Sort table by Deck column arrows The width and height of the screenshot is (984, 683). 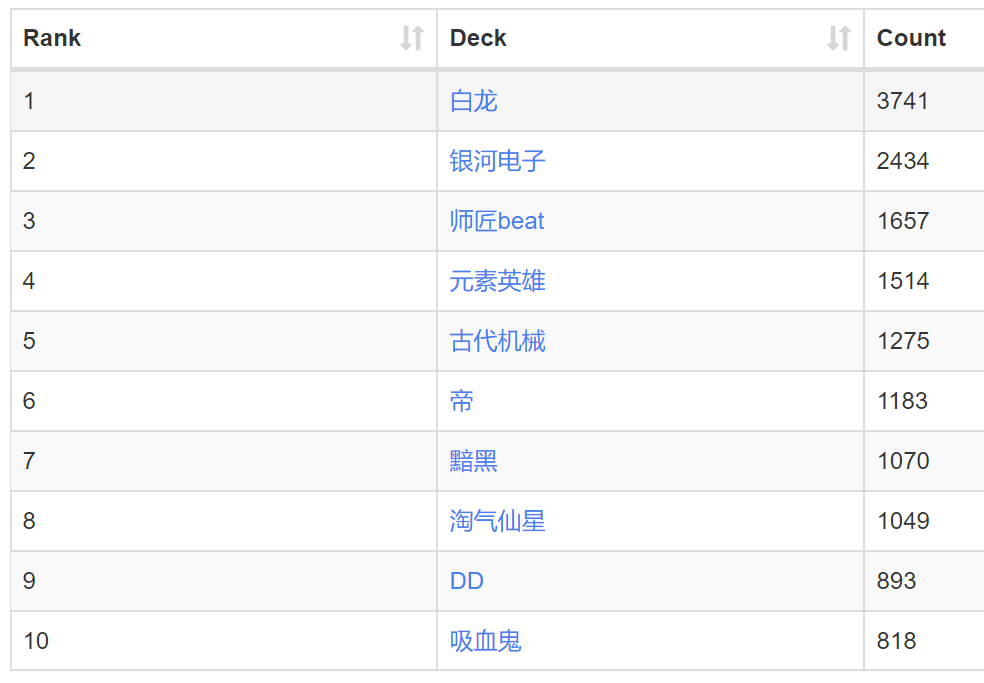[x=838, y=38]
